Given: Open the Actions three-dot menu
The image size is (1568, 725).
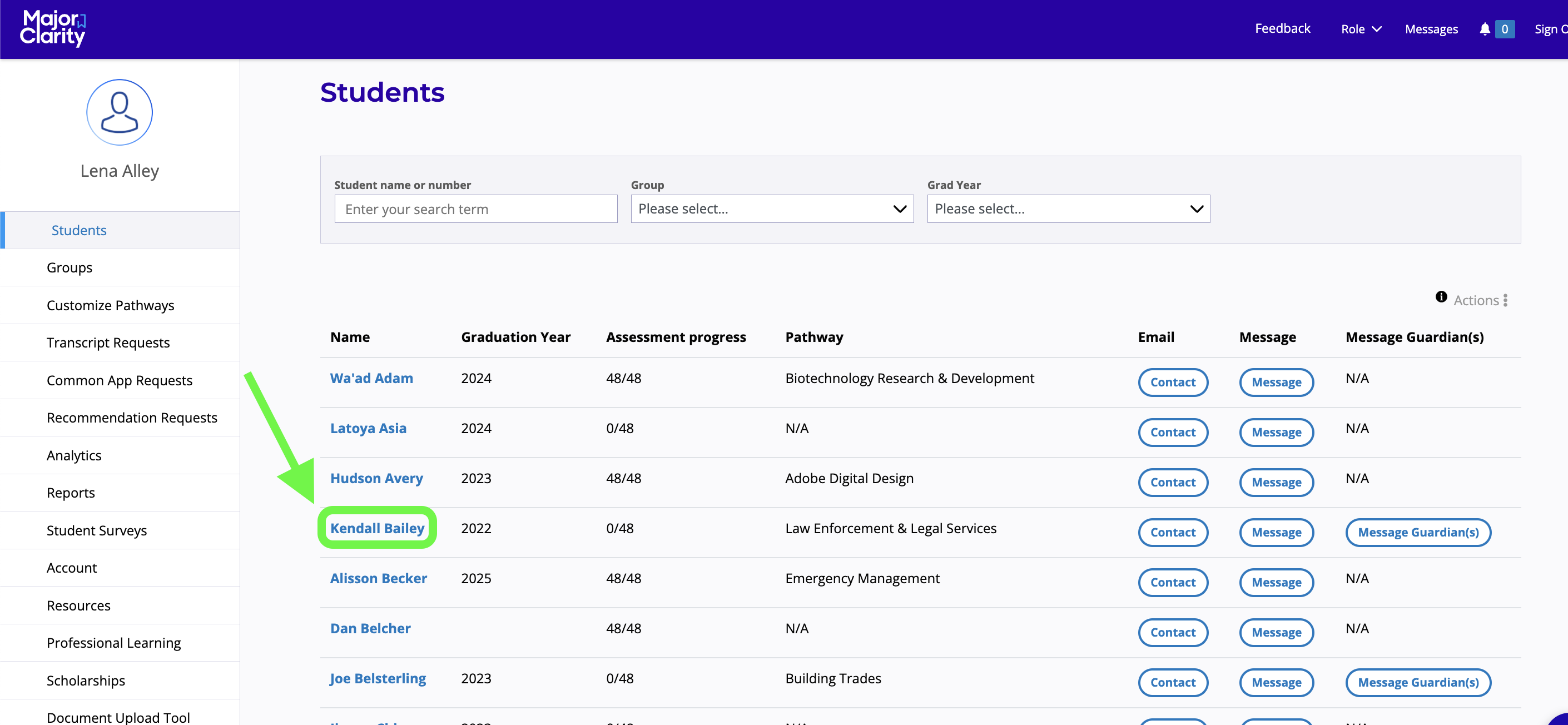Looking at the screenshot, I should click(x=1505, y=300).
